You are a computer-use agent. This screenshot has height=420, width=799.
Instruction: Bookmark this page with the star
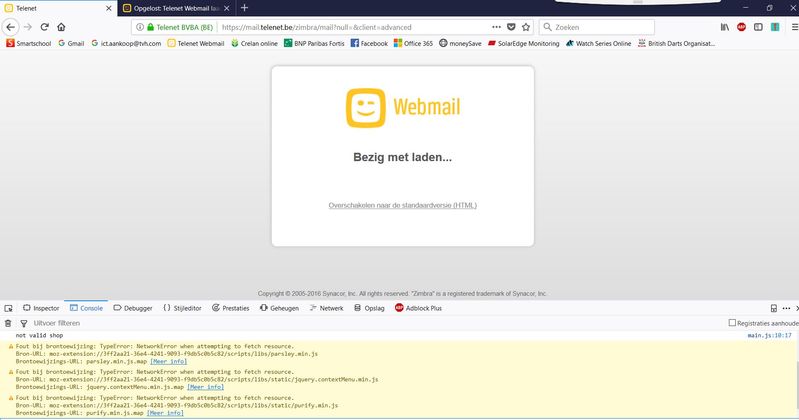[526, 27]
